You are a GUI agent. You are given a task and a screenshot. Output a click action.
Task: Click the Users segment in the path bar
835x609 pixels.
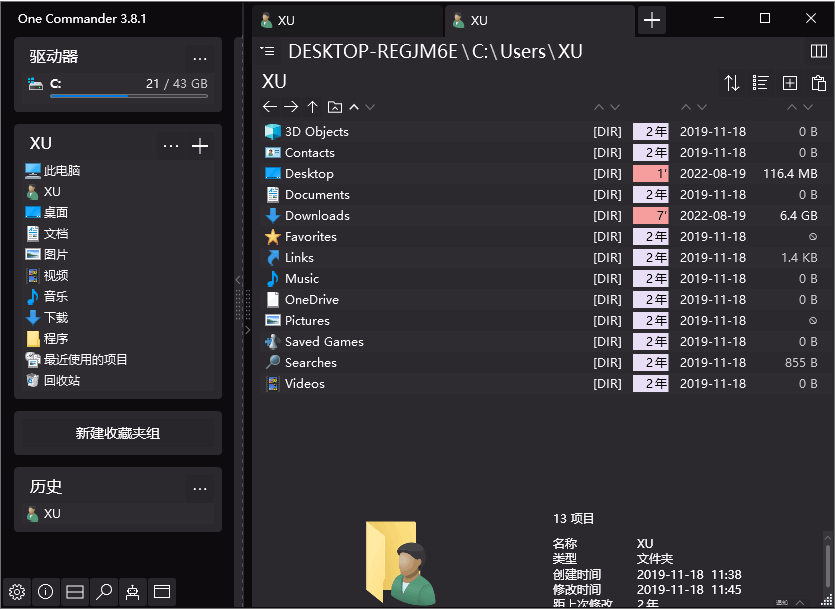pyautogui.click(x=523, y=52)
